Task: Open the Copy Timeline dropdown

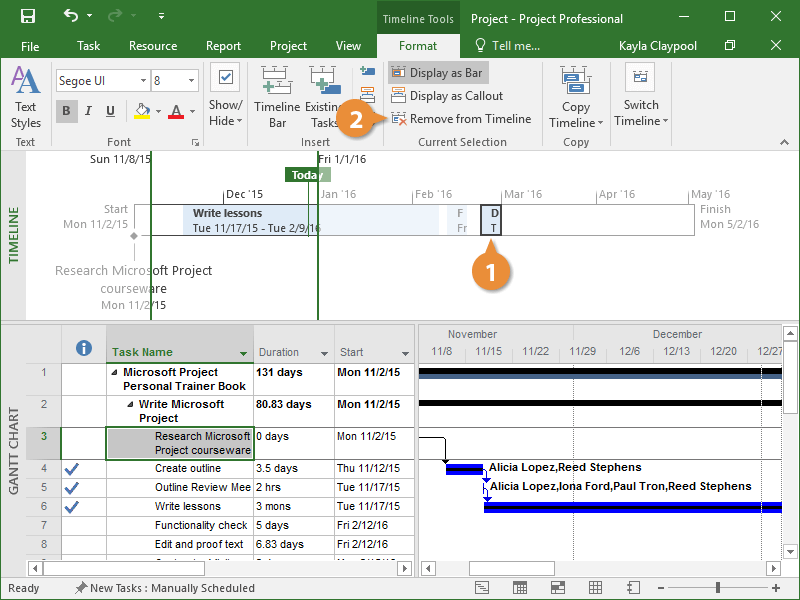Action: click(x=576, y=98)
